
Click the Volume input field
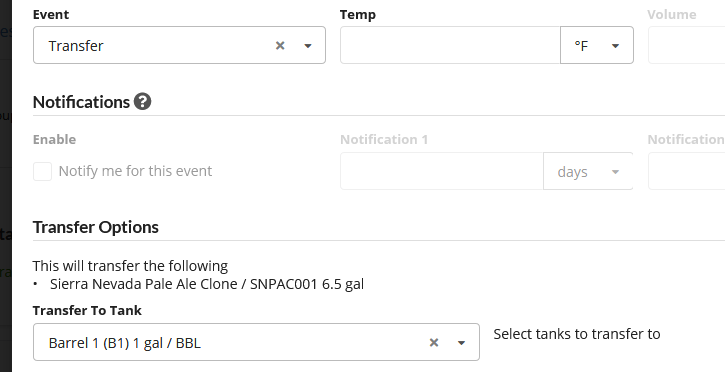tap(687, 45)
